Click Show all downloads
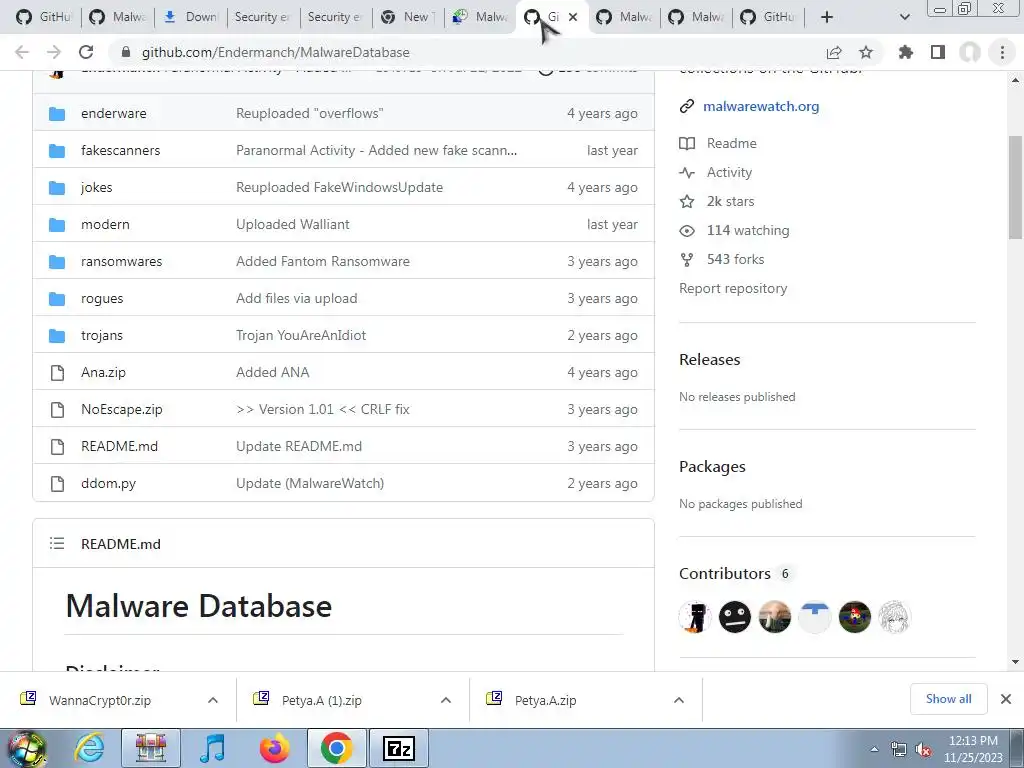Viewport: 1024px width, 768px height. (x=948, y=699)
